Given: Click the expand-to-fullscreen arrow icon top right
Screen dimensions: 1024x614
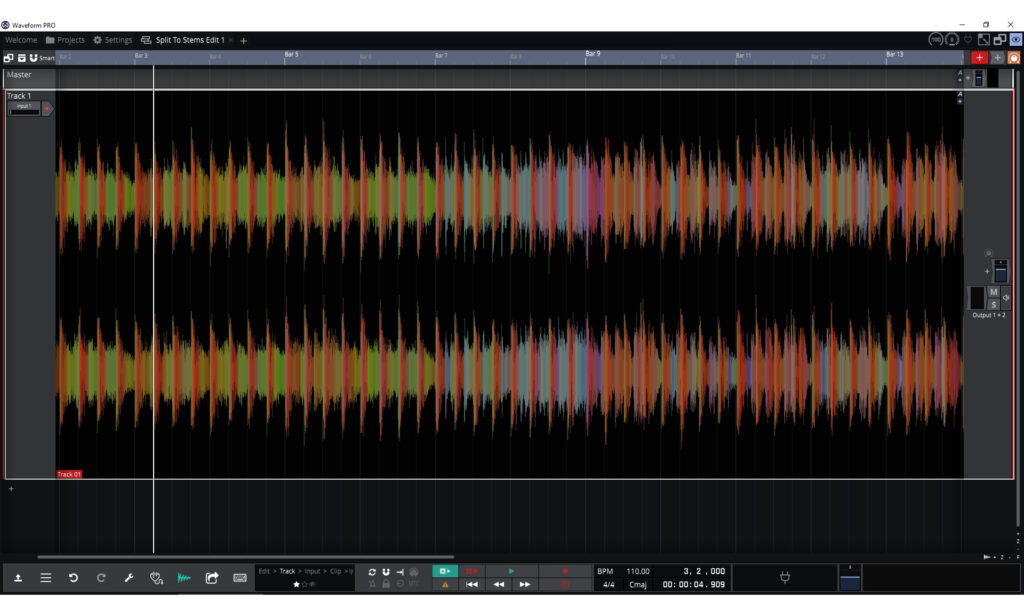Looking at the screenshot, I should coord(984,40).
